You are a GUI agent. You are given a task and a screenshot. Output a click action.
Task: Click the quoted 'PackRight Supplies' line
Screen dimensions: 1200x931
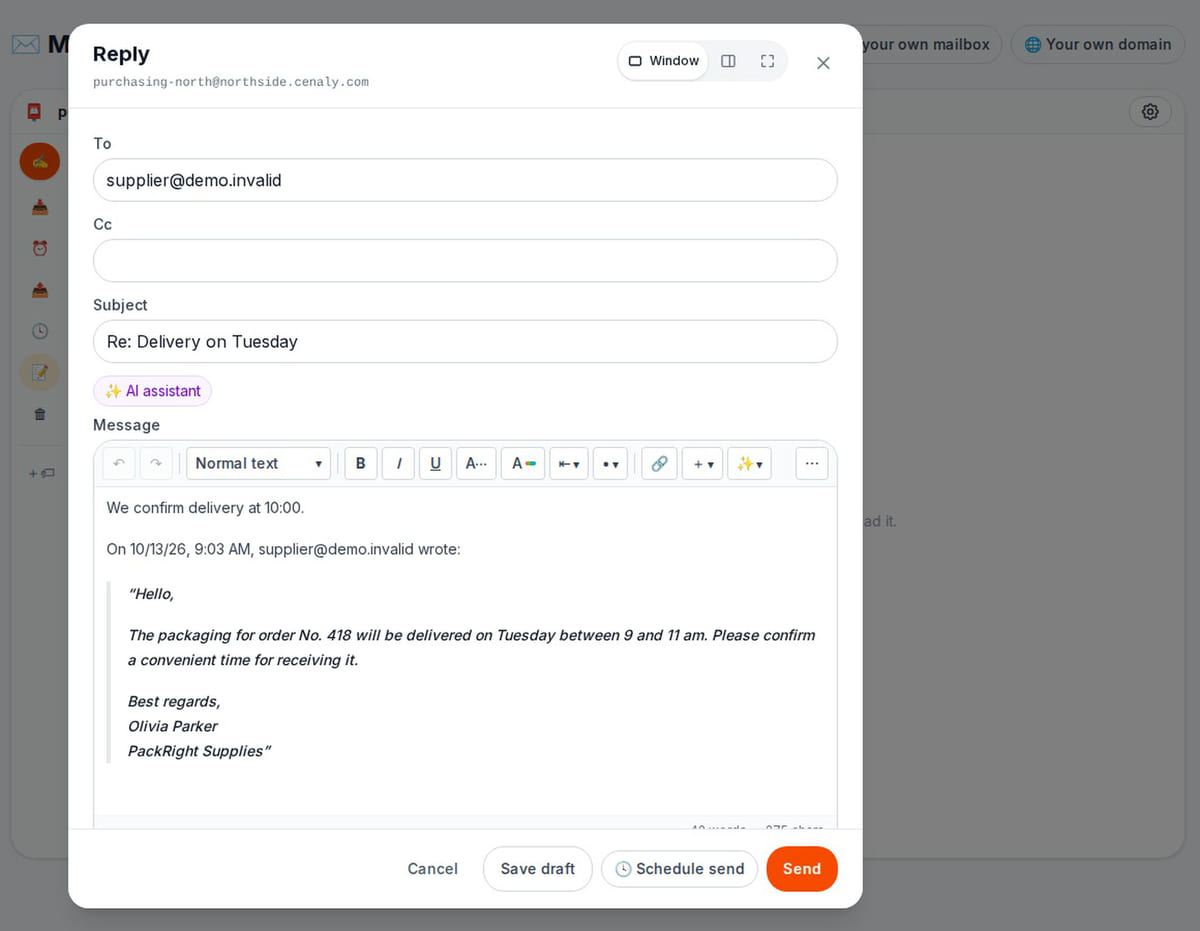[199, 751]
